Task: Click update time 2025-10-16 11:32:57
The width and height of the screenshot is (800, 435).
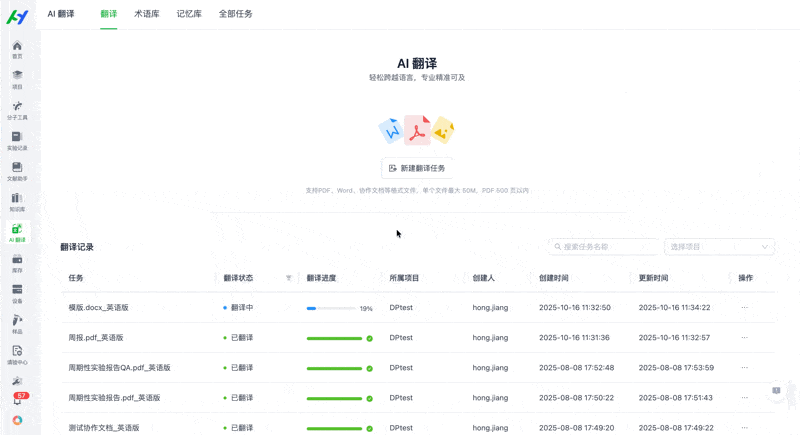Action: click(x=674, y=338)
